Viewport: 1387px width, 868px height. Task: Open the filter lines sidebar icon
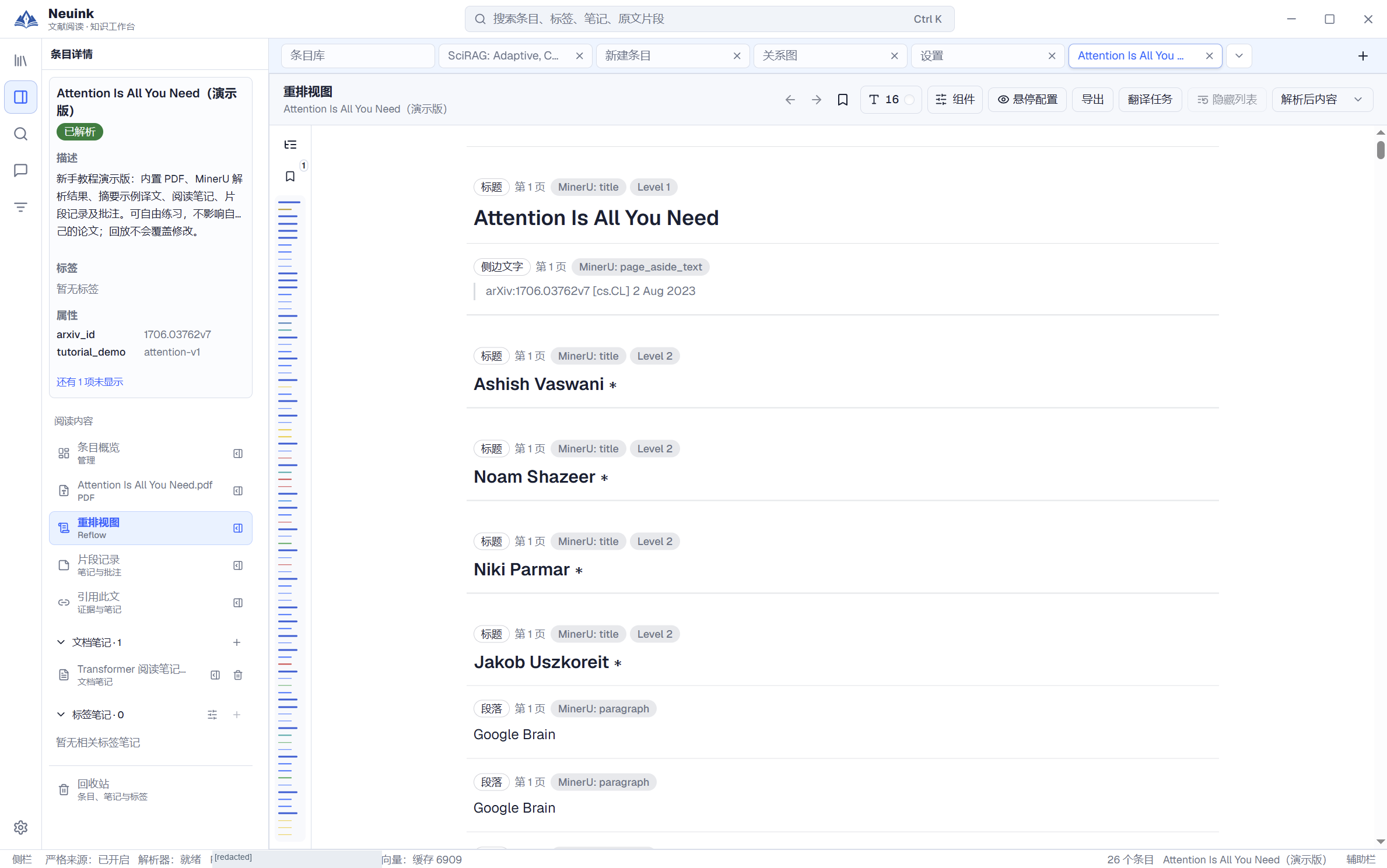coord(20,207)
